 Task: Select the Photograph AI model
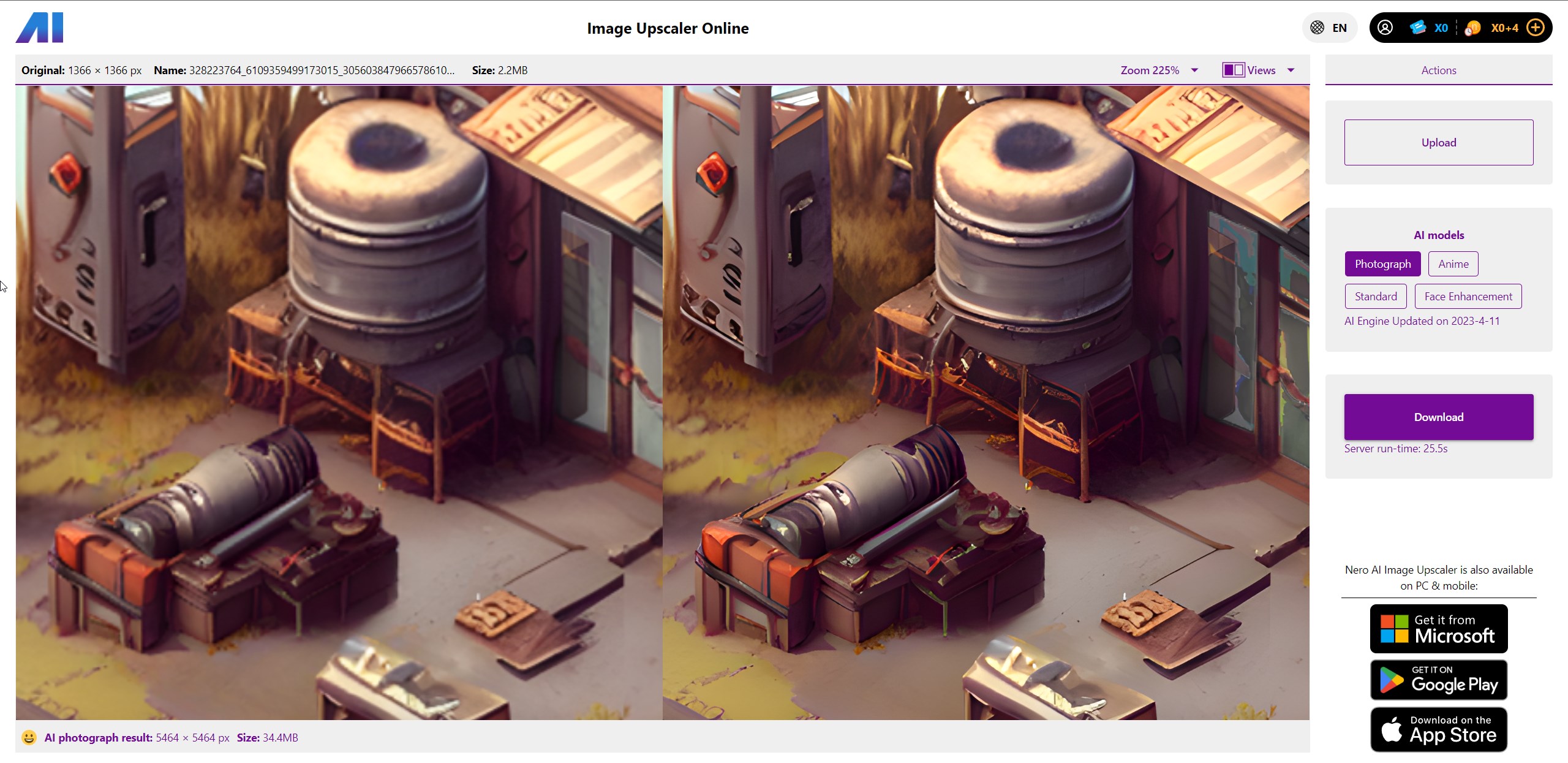click(1382, 264)
